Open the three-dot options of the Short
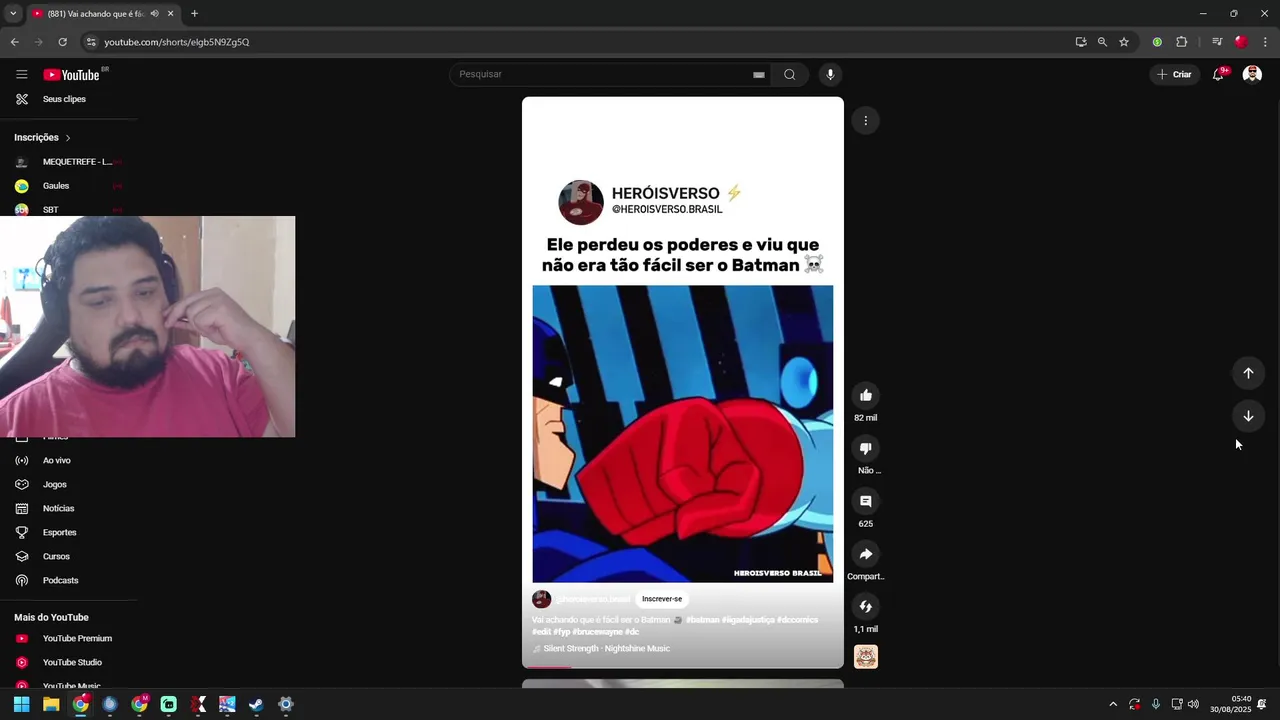 [866, 120]
